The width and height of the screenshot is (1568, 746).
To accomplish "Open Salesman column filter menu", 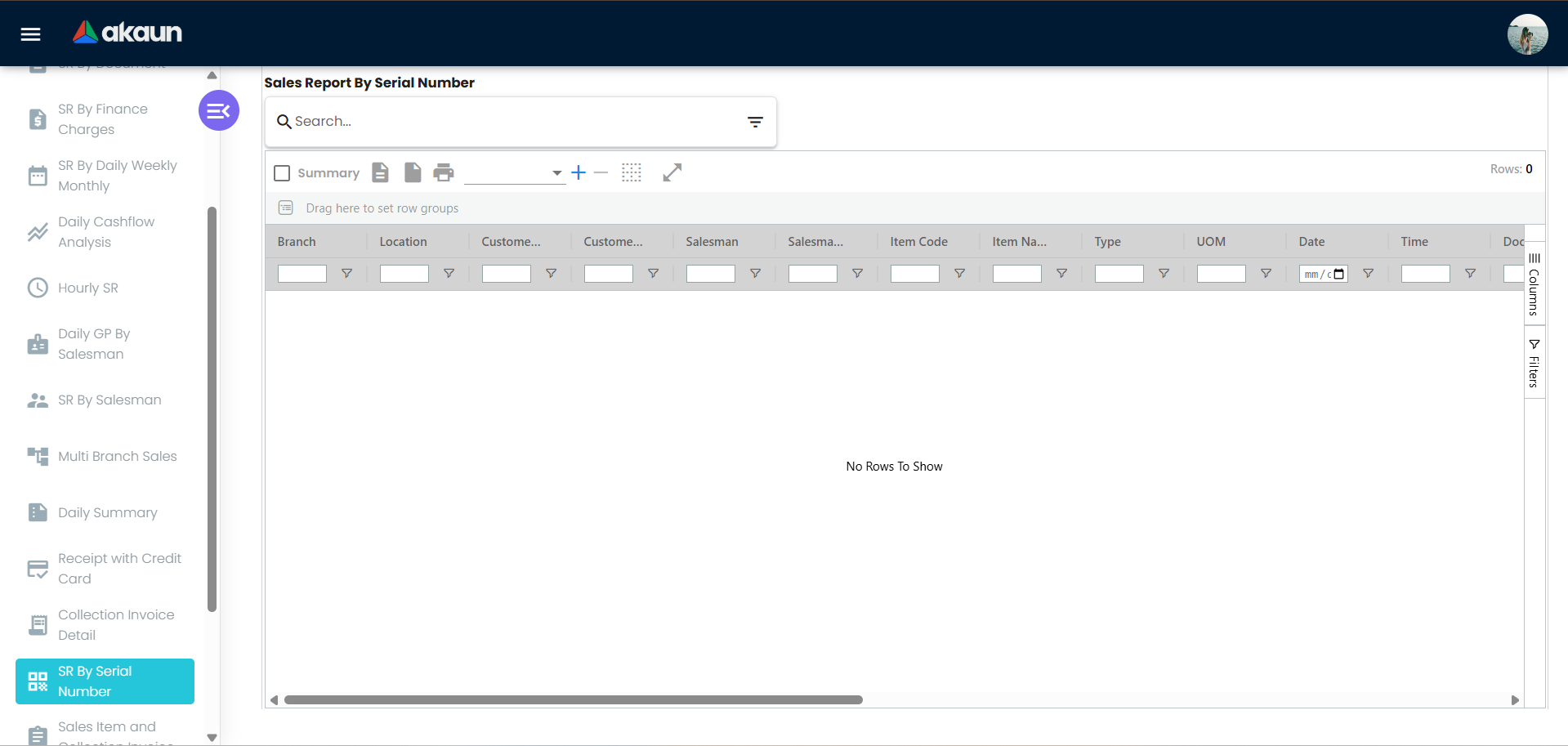I will tap(755, 274).
